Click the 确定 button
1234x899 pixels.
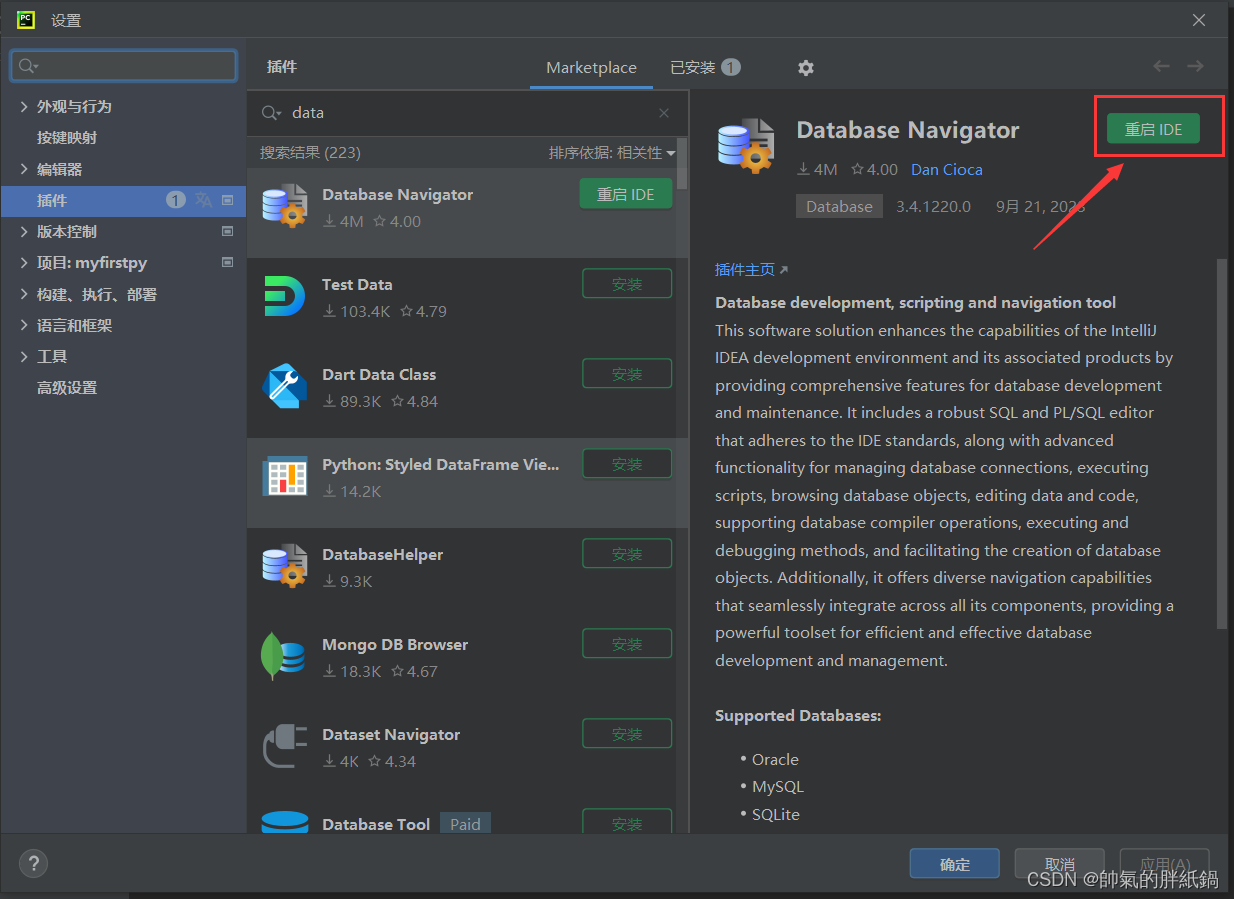(x=955, y=864)
